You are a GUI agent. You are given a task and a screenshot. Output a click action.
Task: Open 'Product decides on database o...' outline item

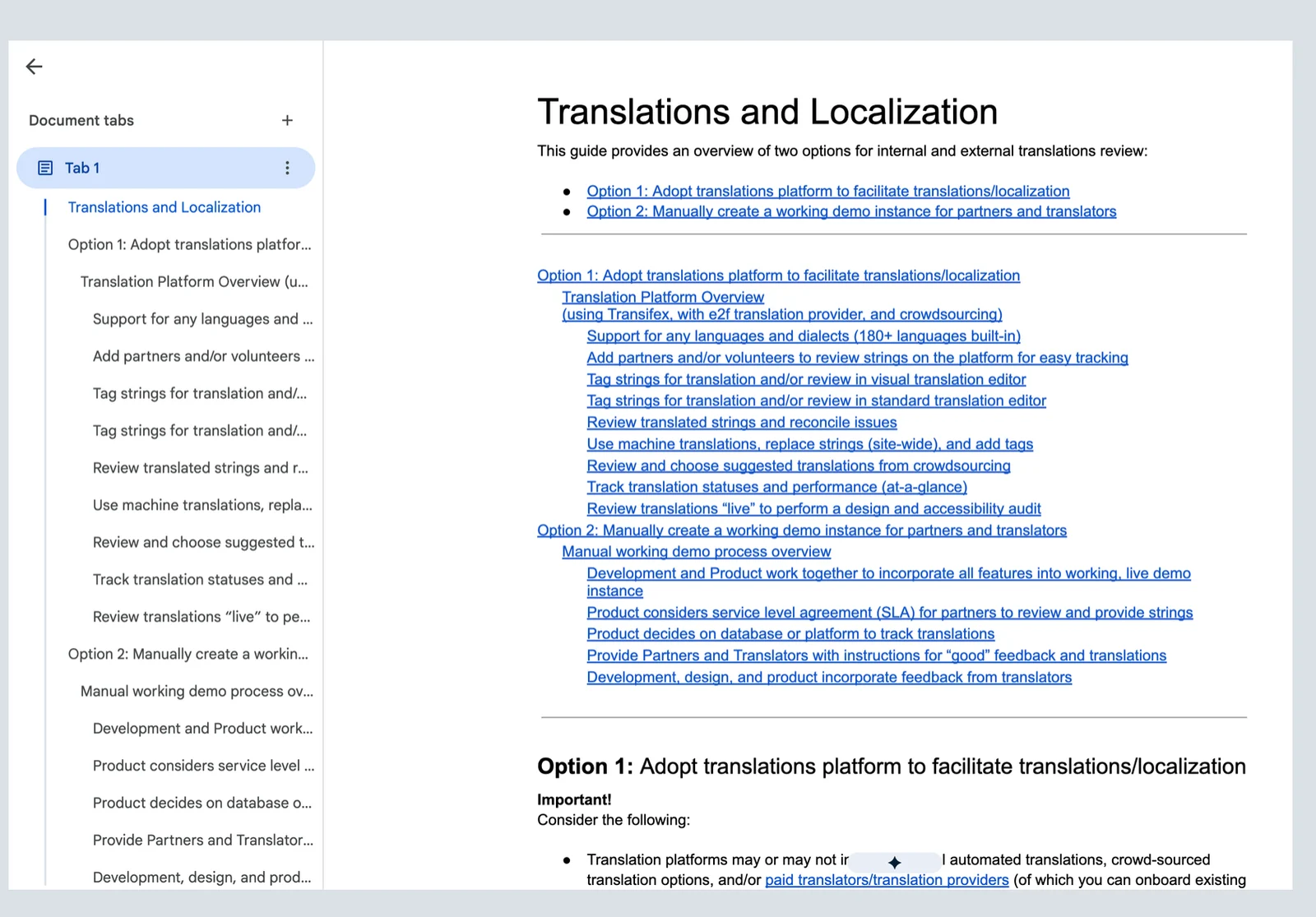click(x=202, y=803)
